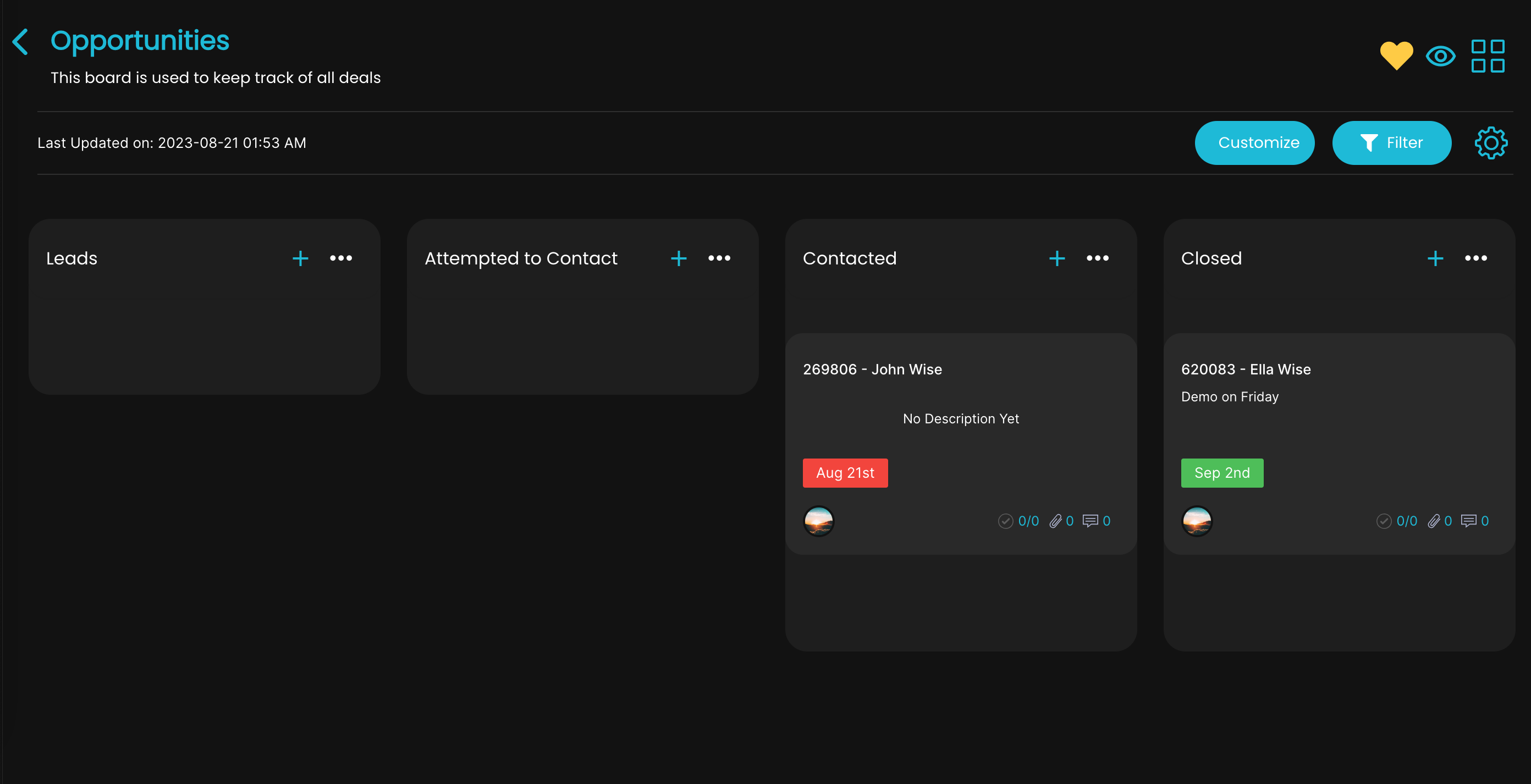Click assignee avatar on John Wise card
Screen dimensions: 1531x784
pyautogui.click(x=818, y=521)
